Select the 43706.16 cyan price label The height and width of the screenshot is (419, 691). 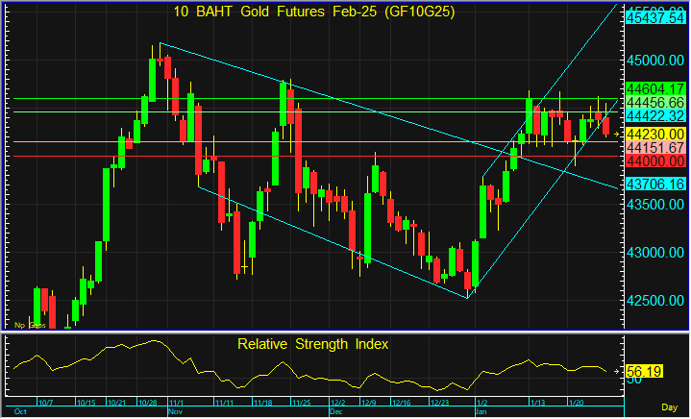[655, 185]
